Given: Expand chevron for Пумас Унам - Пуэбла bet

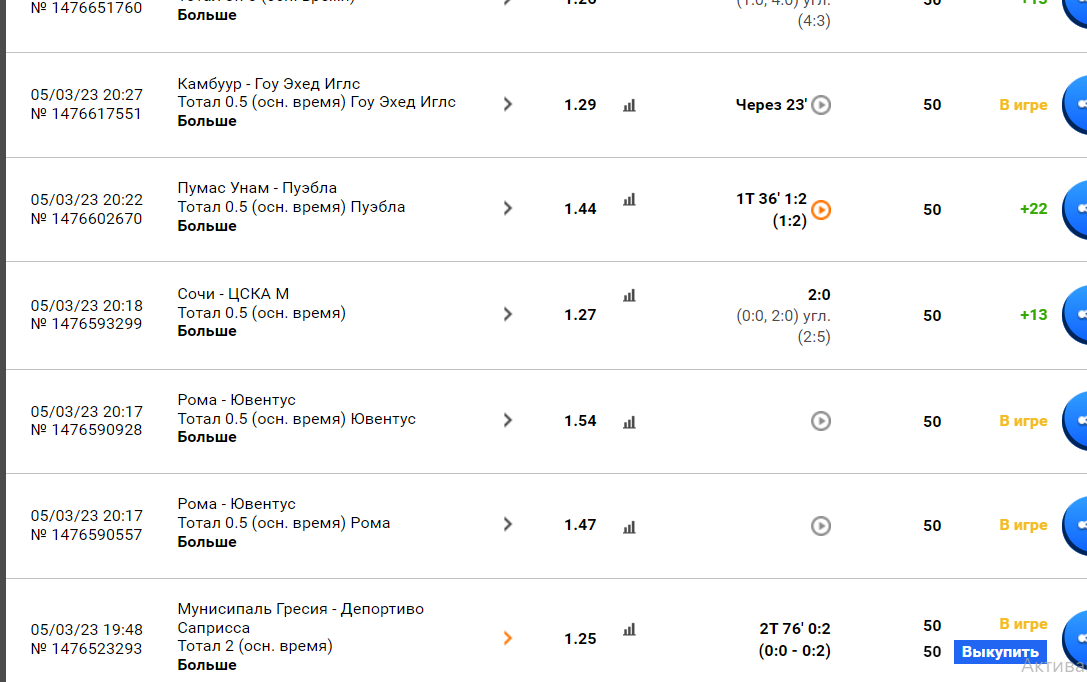Looking at the screenshot, I should [x=508, y=208].
